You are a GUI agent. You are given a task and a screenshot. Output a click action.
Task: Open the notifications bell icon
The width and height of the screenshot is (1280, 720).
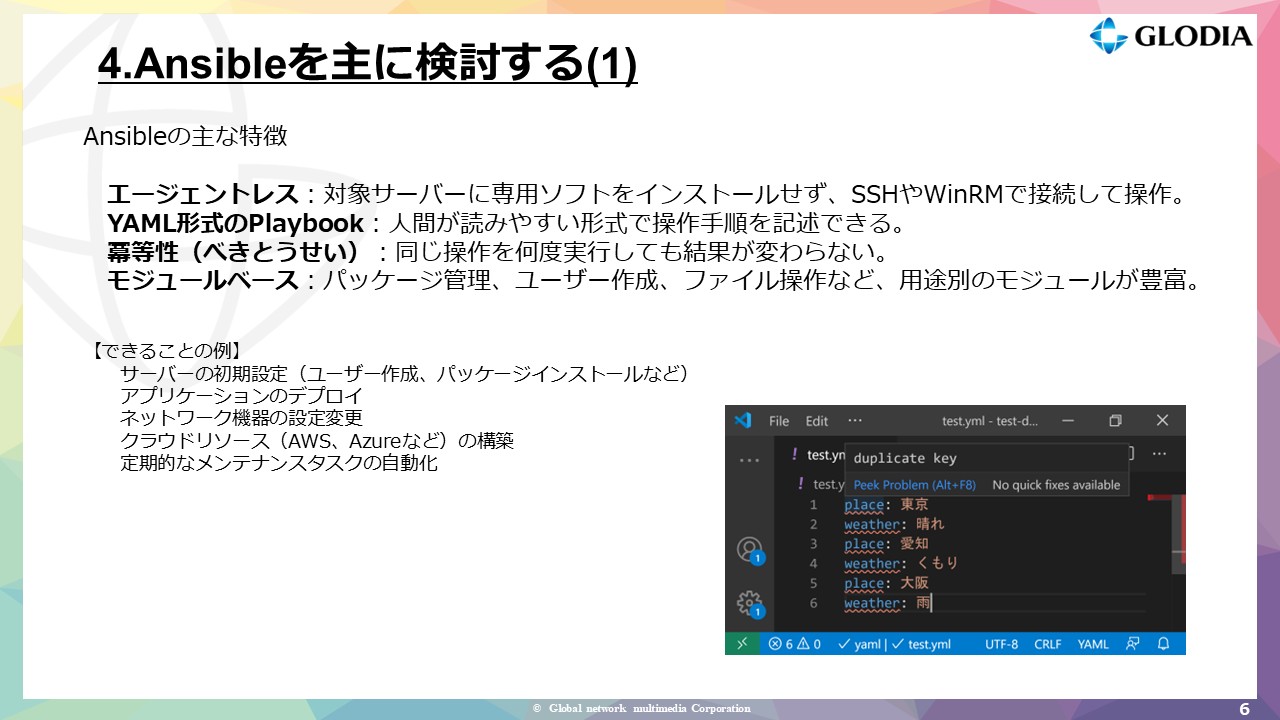1164,644
